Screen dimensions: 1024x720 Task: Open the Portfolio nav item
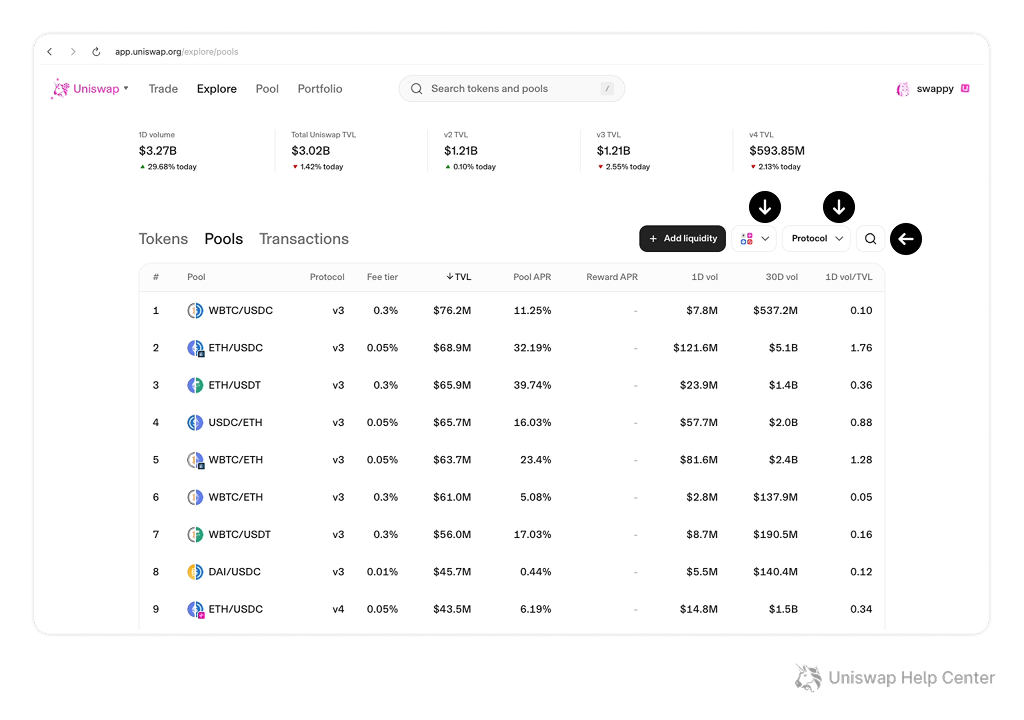[320, 89]
